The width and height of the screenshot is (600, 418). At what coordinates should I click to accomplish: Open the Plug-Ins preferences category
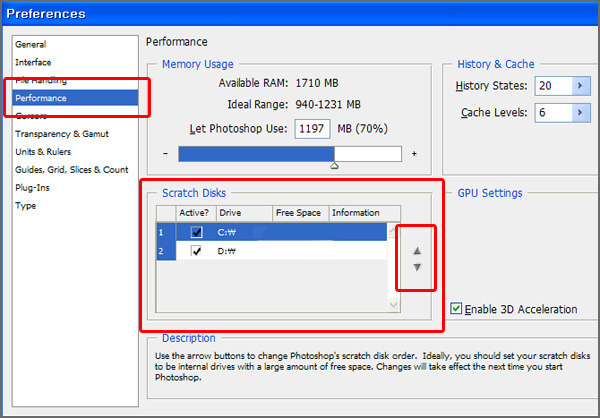click(x=32, y=188)
